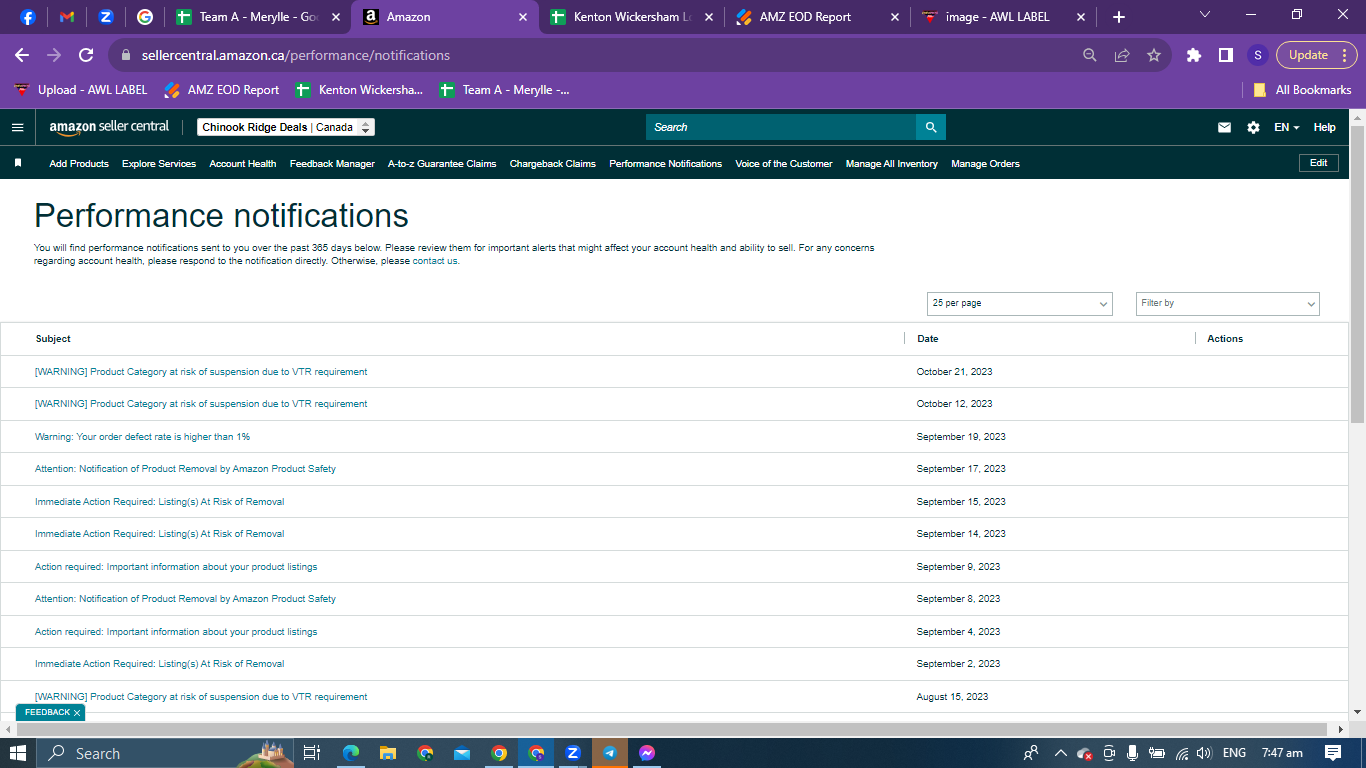Image resolution: width=1366 pixels, height=768 pixels.
Task: Click the teal search magnifier button
Action: 931,127
